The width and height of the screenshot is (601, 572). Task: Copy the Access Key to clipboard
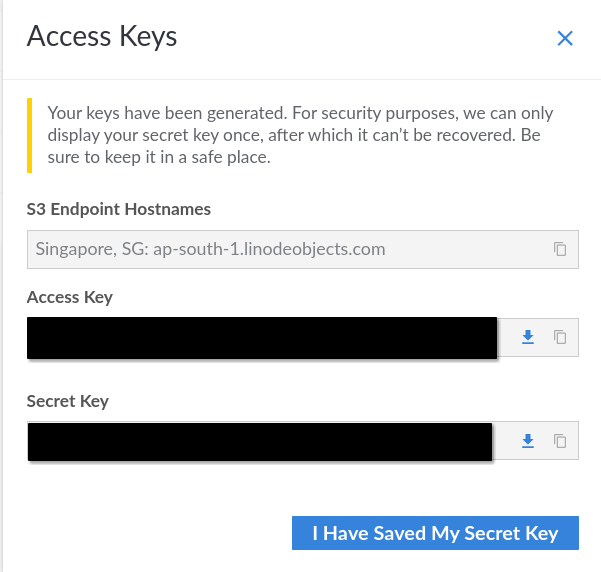click(560, 338)
